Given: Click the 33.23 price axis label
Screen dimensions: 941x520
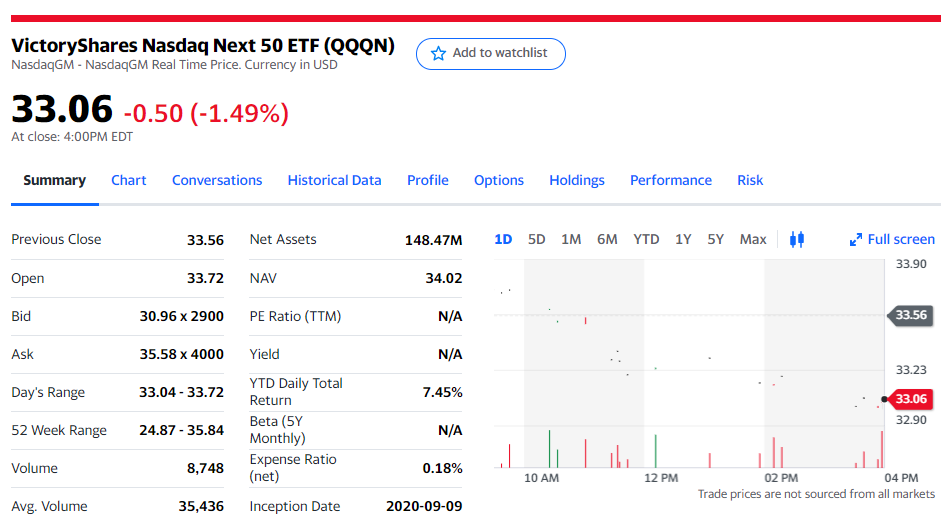Looking at the screenshot, I should click(911, 370).
